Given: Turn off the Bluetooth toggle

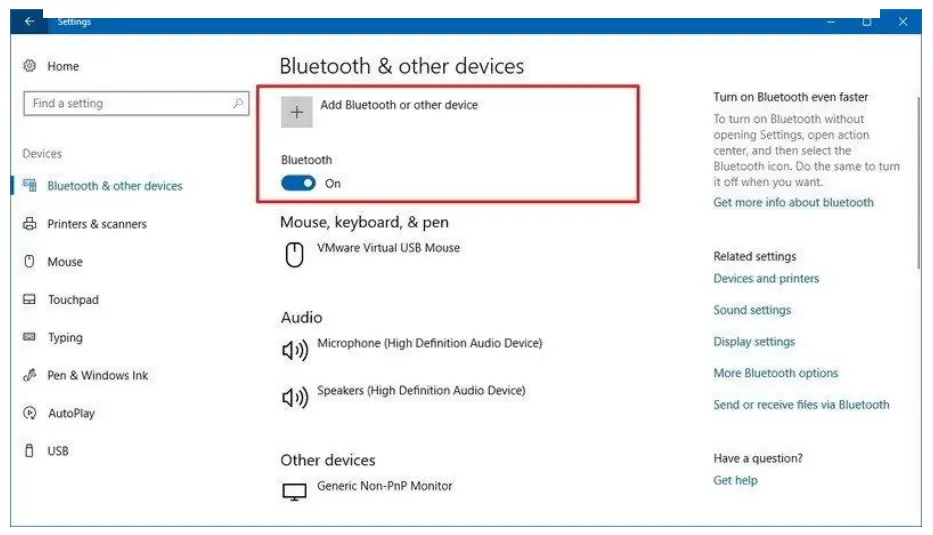Looking at the screenshot, I should pyautogui.click(x=298, y=183).
